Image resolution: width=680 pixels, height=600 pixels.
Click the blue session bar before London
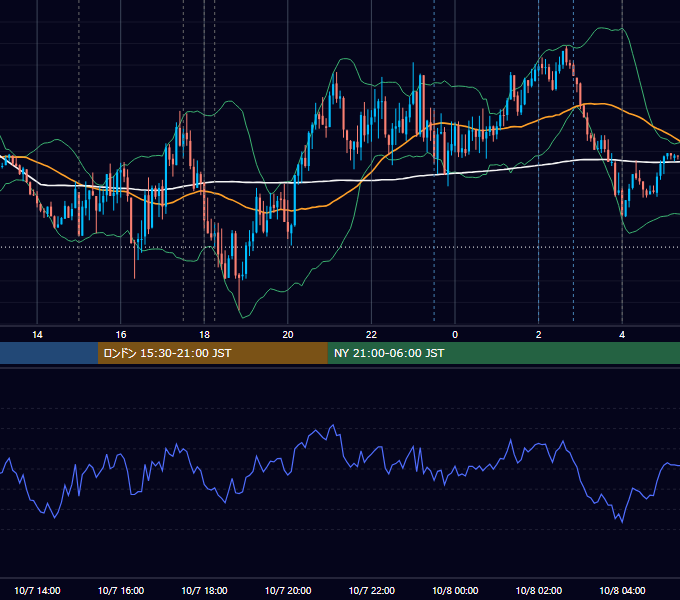[x=49, y=353]
